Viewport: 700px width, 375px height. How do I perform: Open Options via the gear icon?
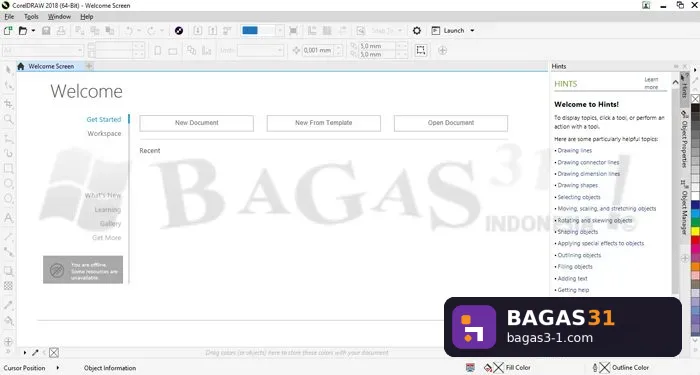417,30
